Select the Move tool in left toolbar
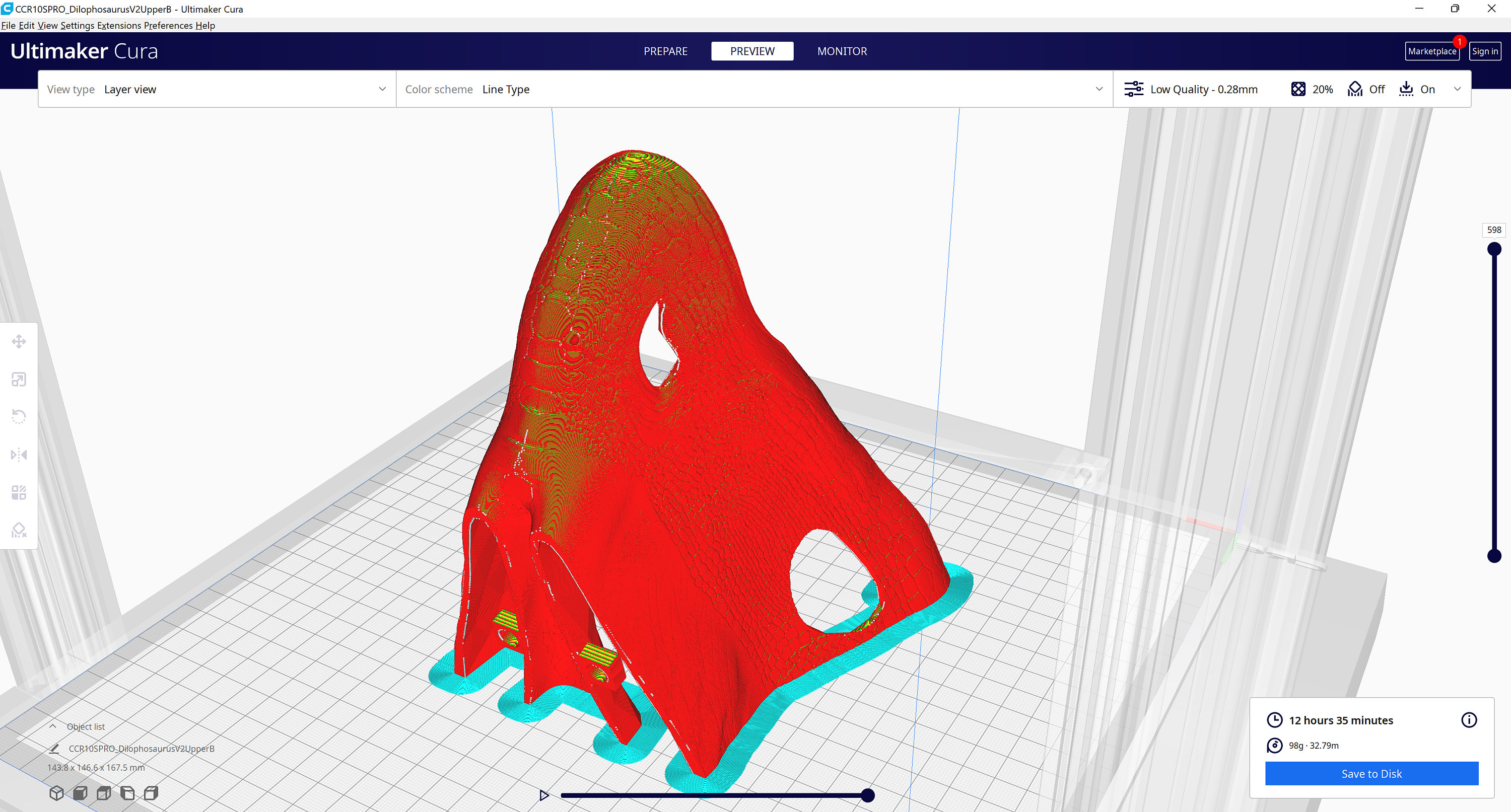The image size is (1511, 812). click(x=19, y=342)
